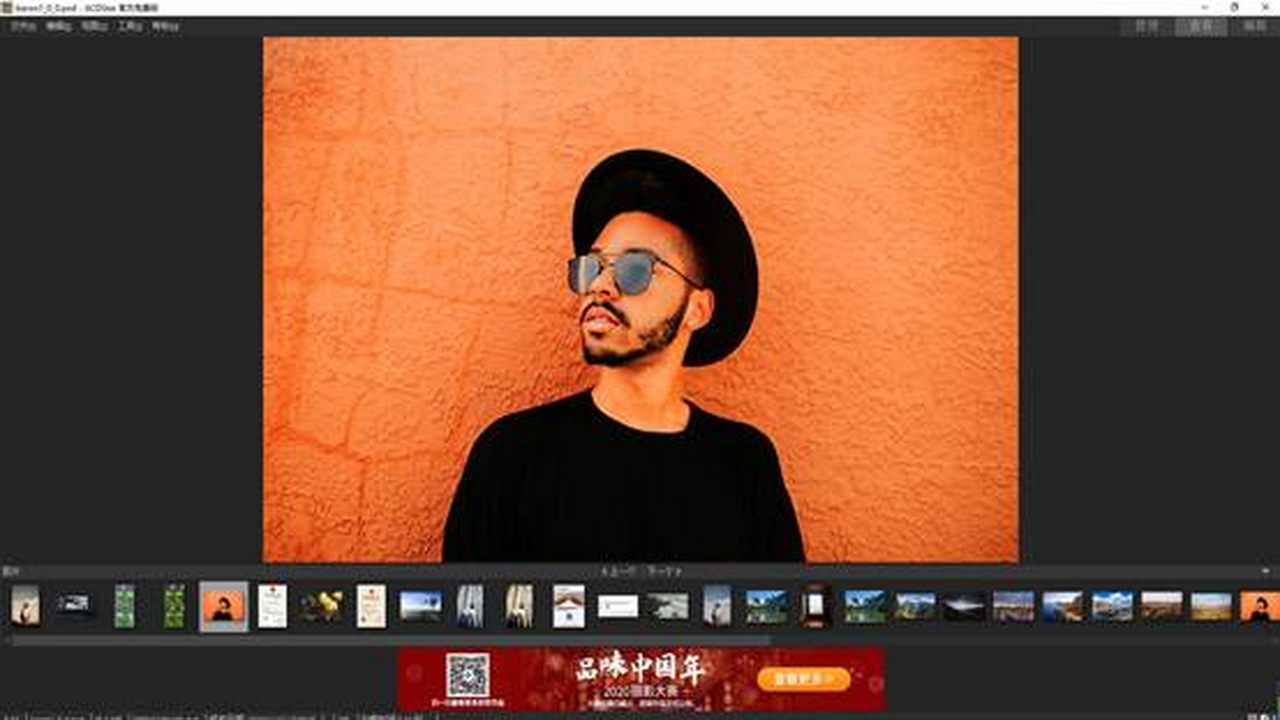Viewport: 1280px width, 720px height.
Task: Select the last orange thumbnail at far right
Action: tap(1260, 606)
